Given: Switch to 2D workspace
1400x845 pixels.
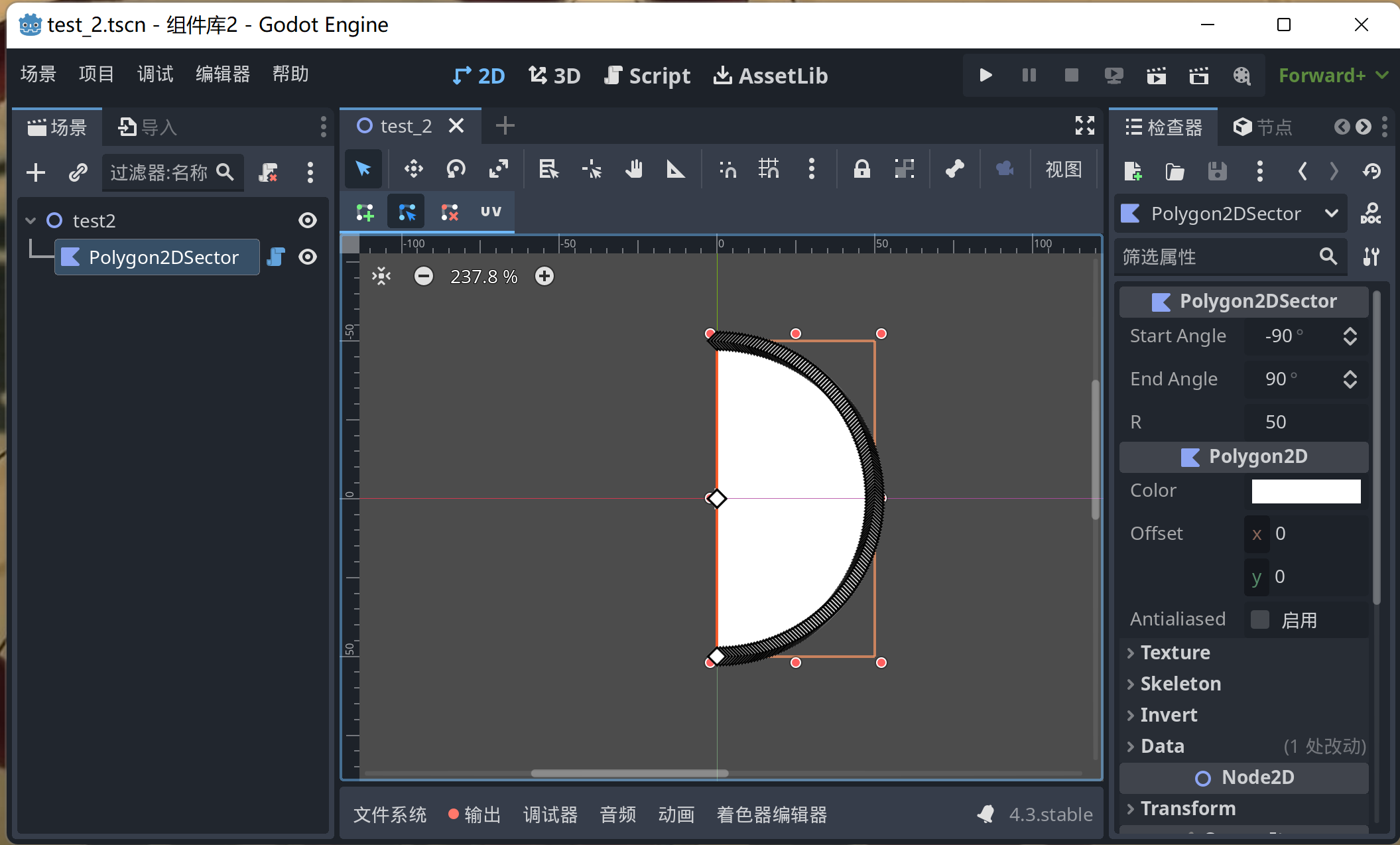Looking at the screenshot, I should [479, 76].
